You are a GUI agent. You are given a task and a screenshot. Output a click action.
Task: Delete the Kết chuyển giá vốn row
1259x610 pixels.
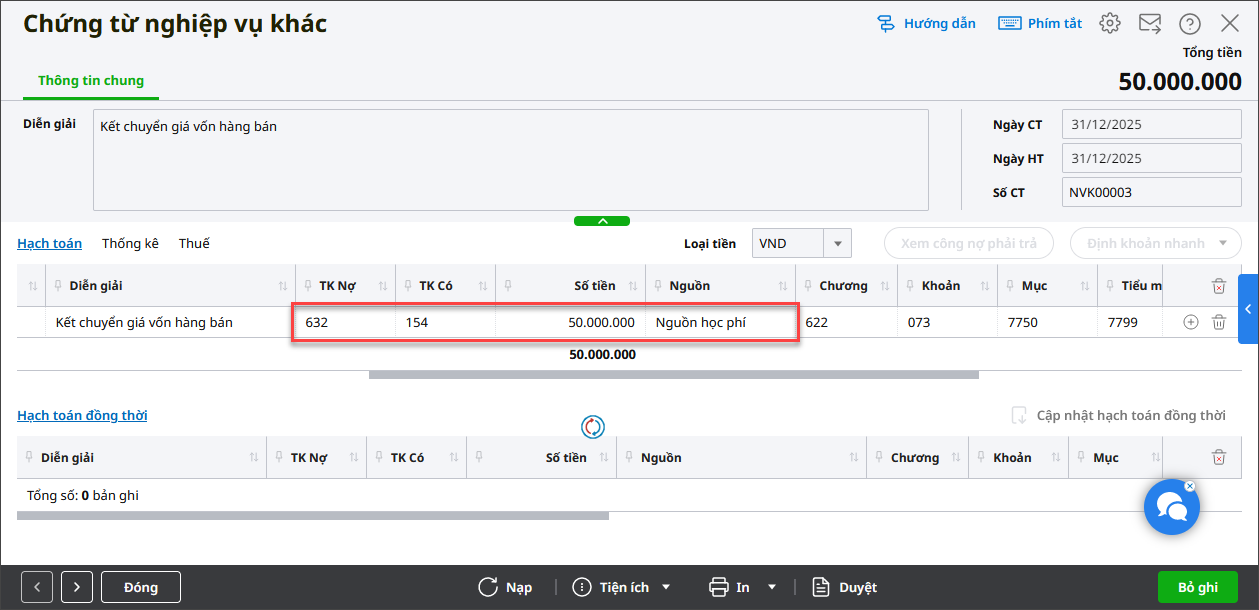(x=1219, y=322)
